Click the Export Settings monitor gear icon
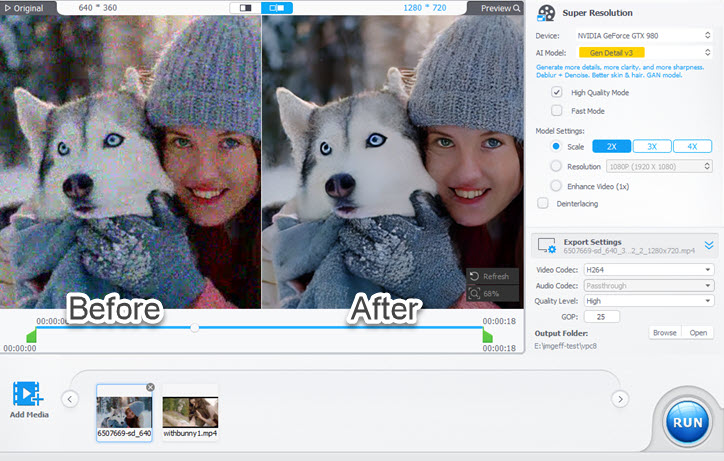This screenshot has height=461, width=724. (547, 245)
